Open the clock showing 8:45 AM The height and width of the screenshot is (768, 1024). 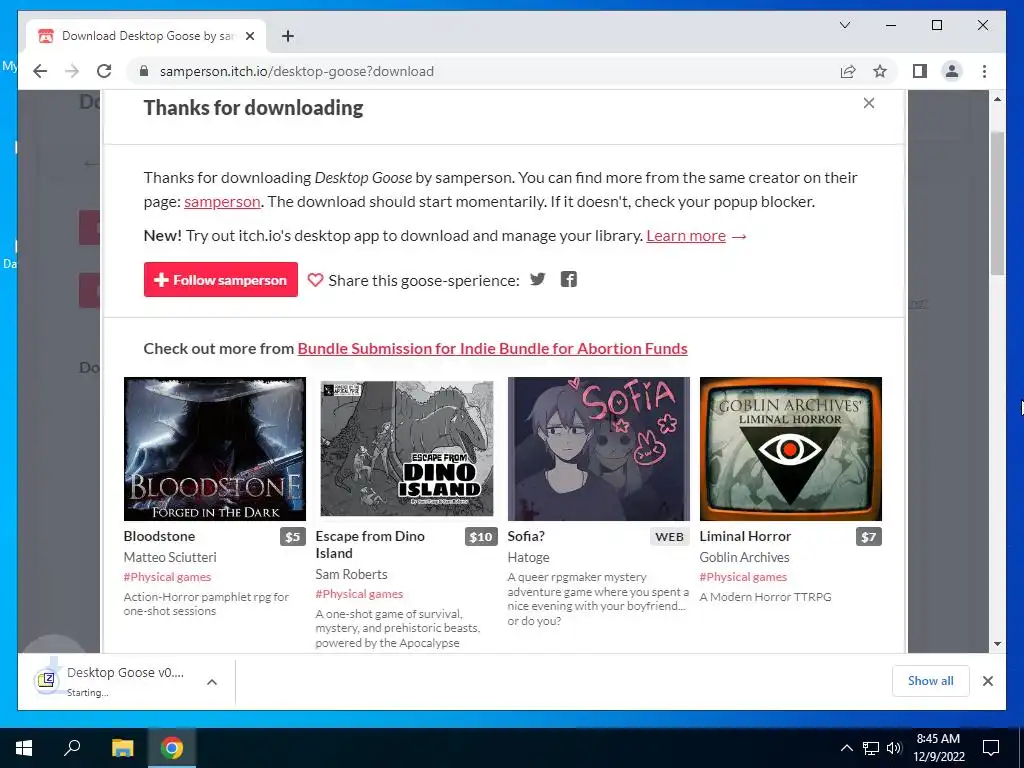938,748
